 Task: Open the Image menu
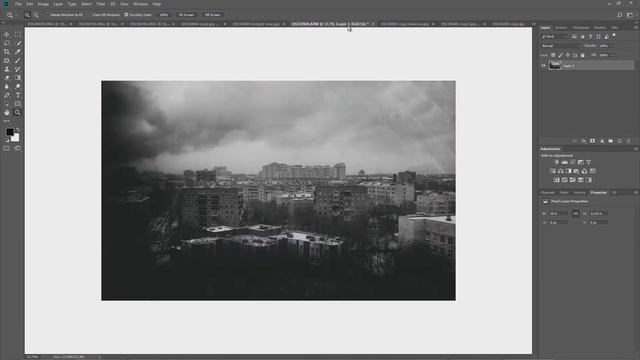coord(43,4)
